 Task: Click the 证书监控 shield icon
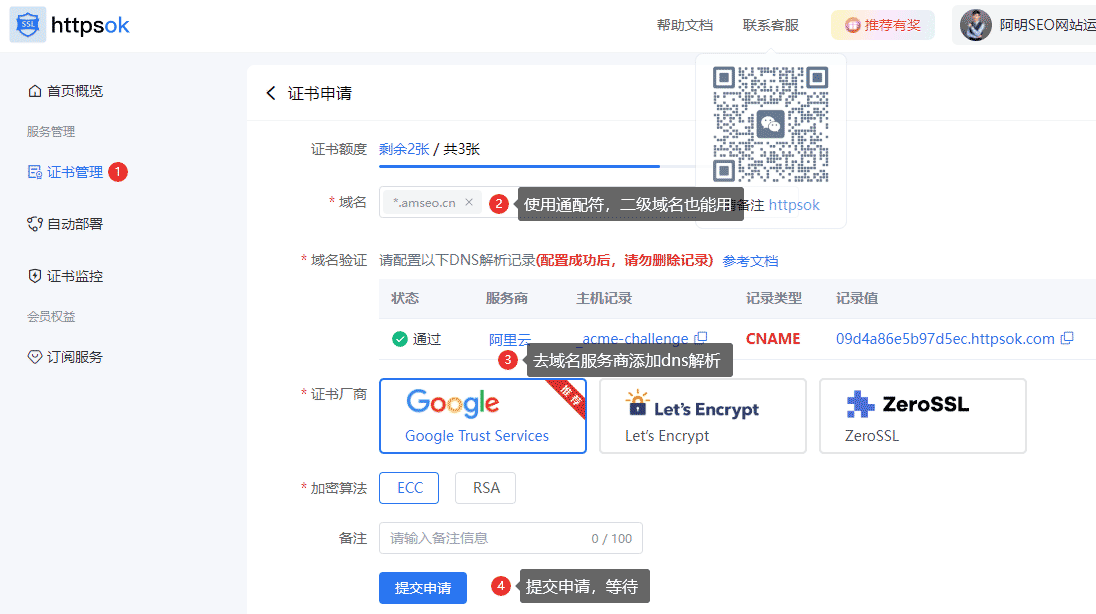[34, 276]
